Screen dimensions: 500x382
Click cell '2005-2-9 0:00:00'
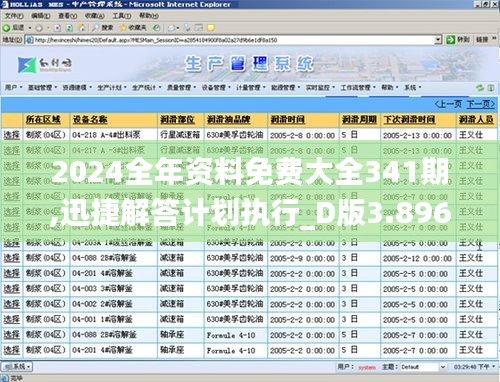click(x=302, y=258)
